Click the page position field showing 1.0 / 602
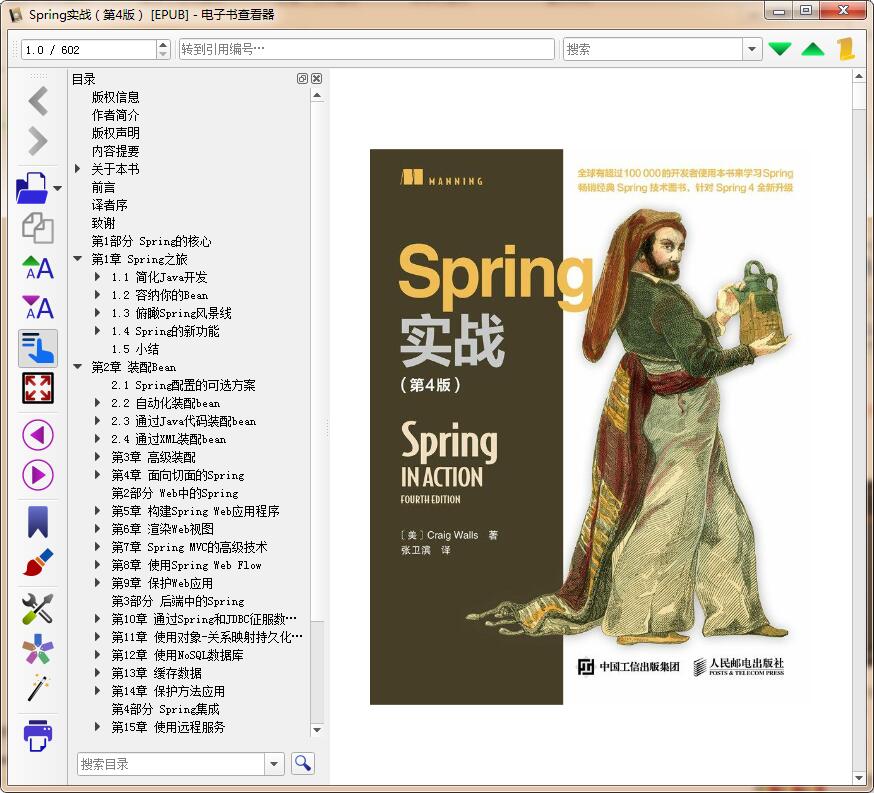Image resolution: width=874 pixels, height=793 pixels. pos(89,50)
